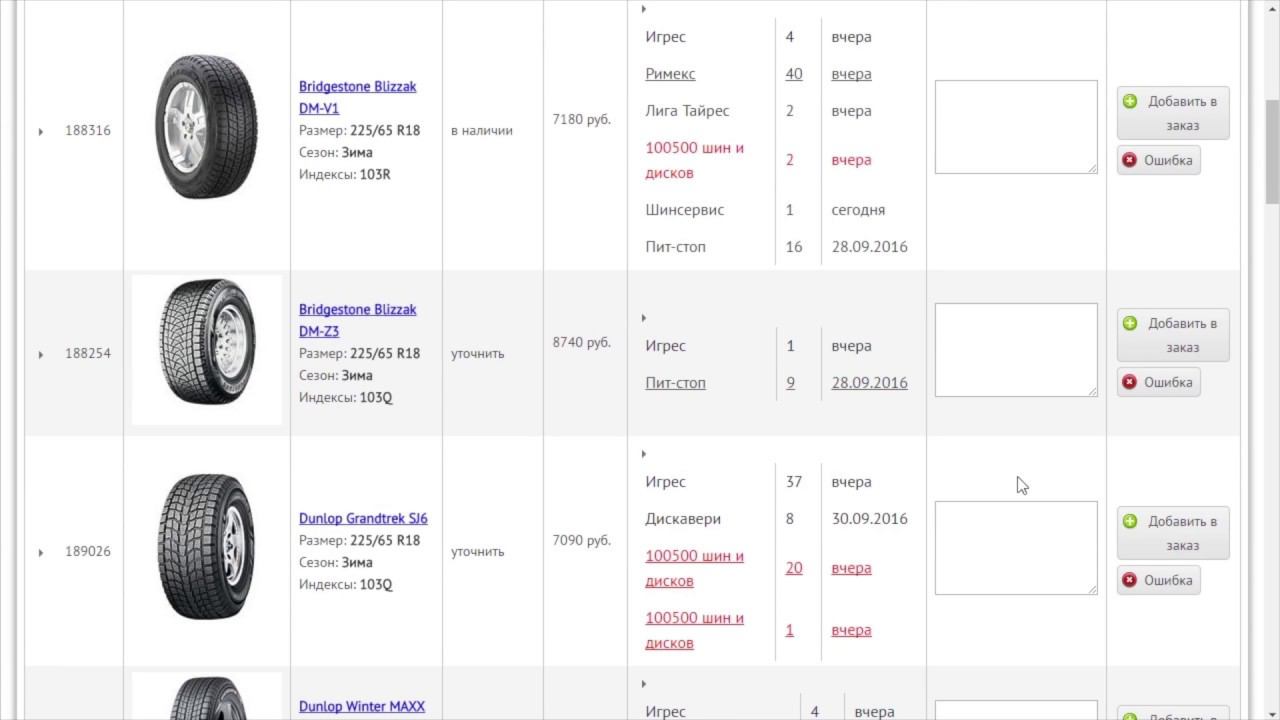
Task: Click green plus icon for Dunlop Grandtrek SJ6
Action: coord(1130,521)
